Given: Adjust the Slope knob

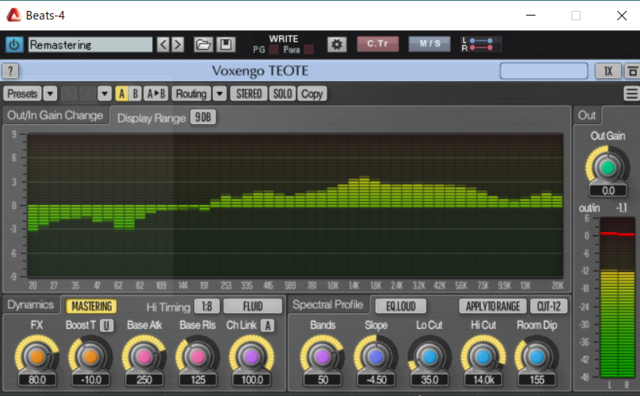Looking at the screenshot, I should point(376,356).
